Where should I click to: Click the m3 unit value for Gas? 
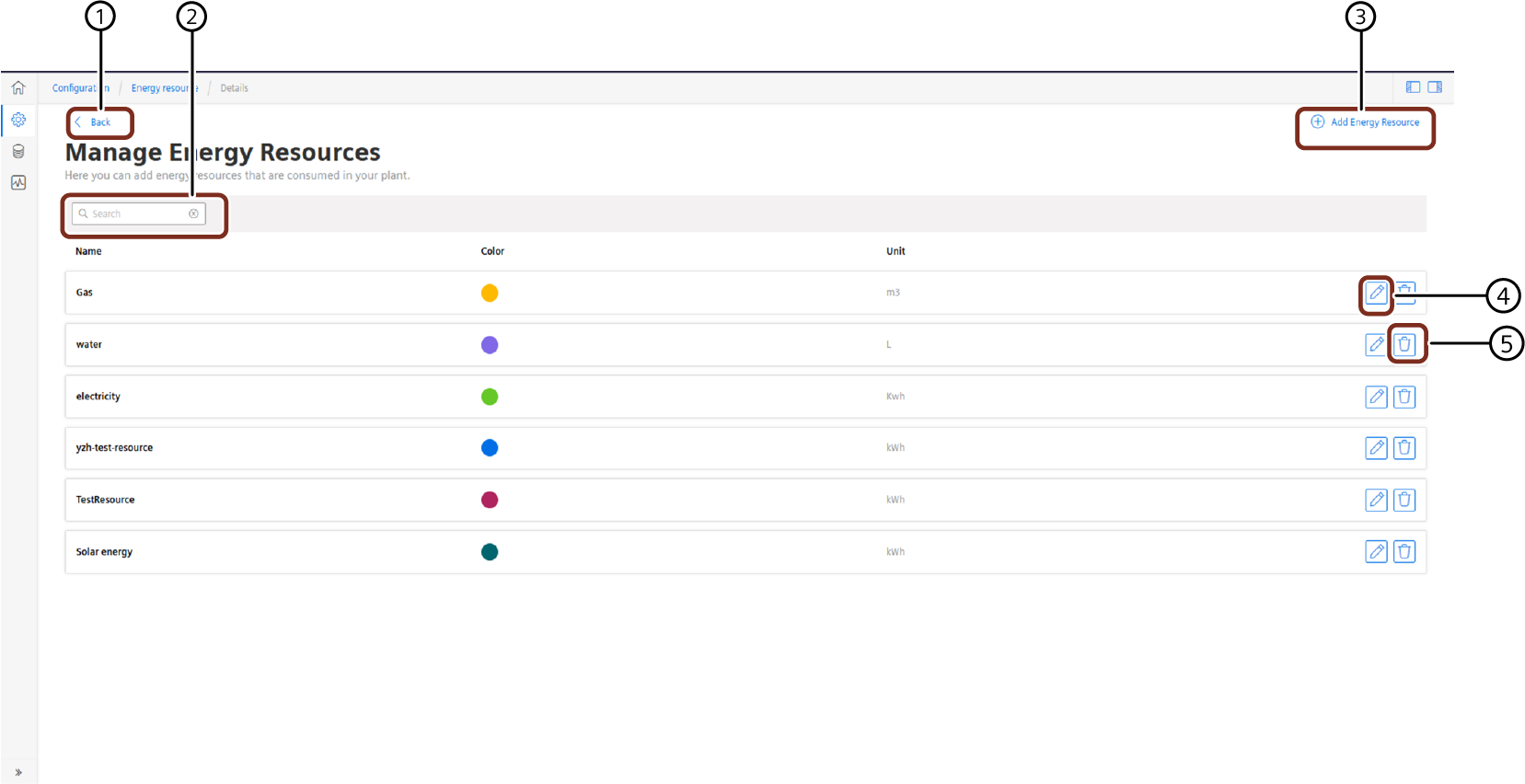893,293
